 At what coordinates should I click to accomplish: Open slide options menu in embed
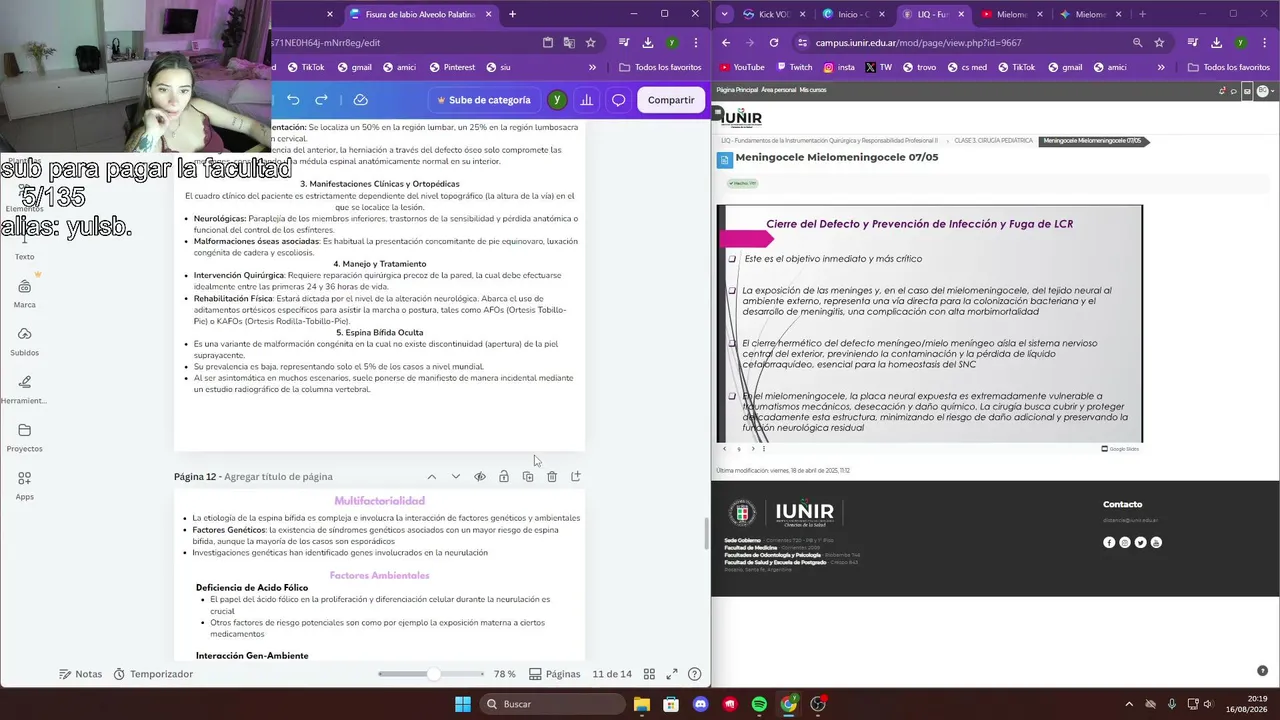[764, 448]
